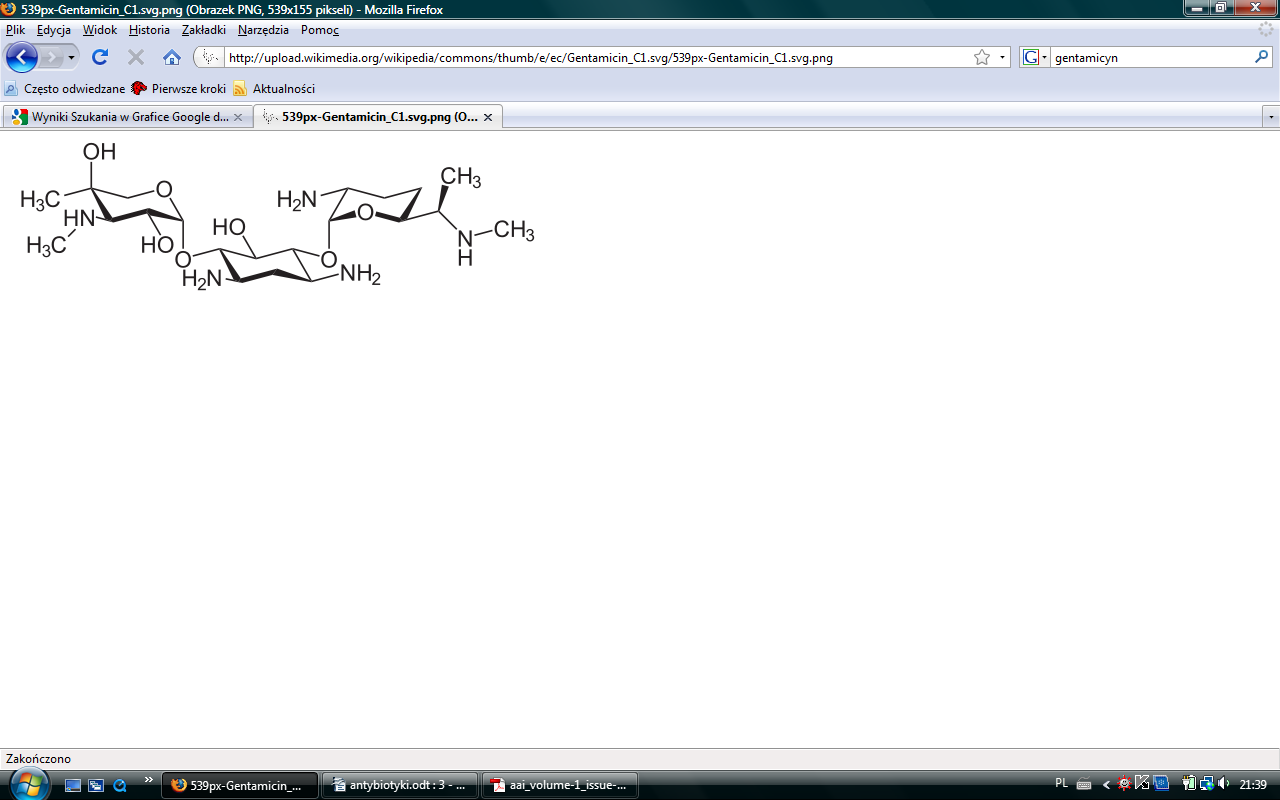Click the search box containing gentamicyn

(1150, 58)
